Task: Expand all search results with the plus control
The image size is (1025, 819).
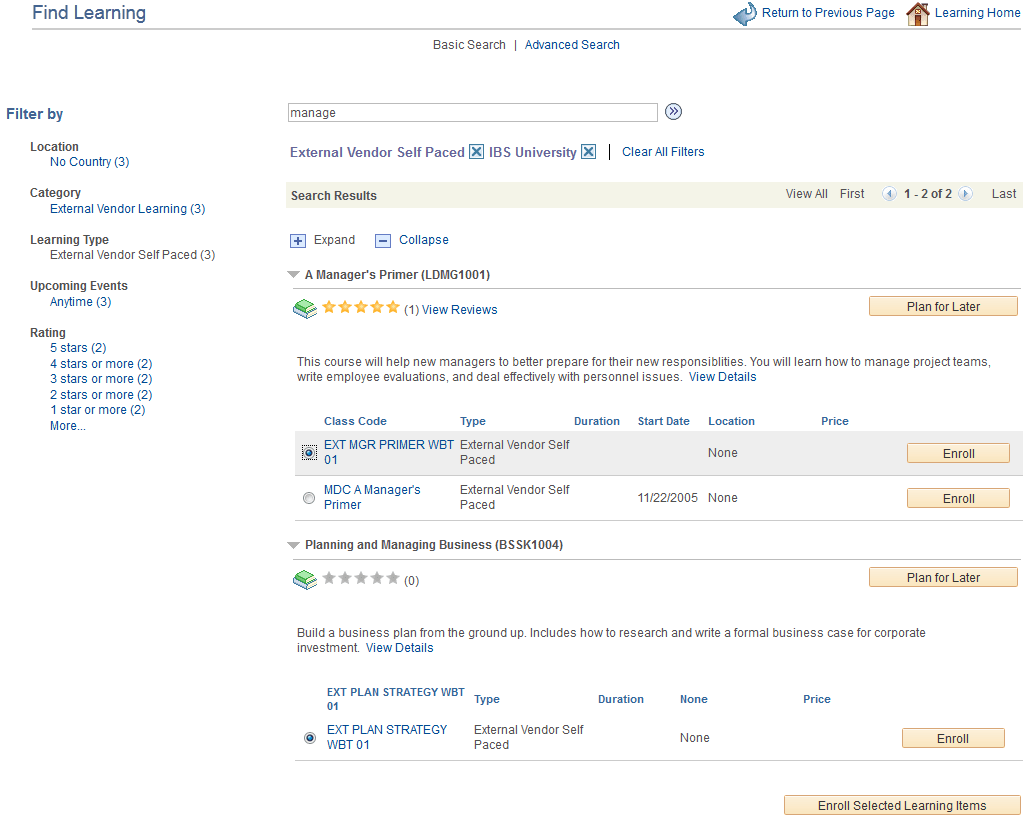Action: pyautogui.click(x=297, y=240)
